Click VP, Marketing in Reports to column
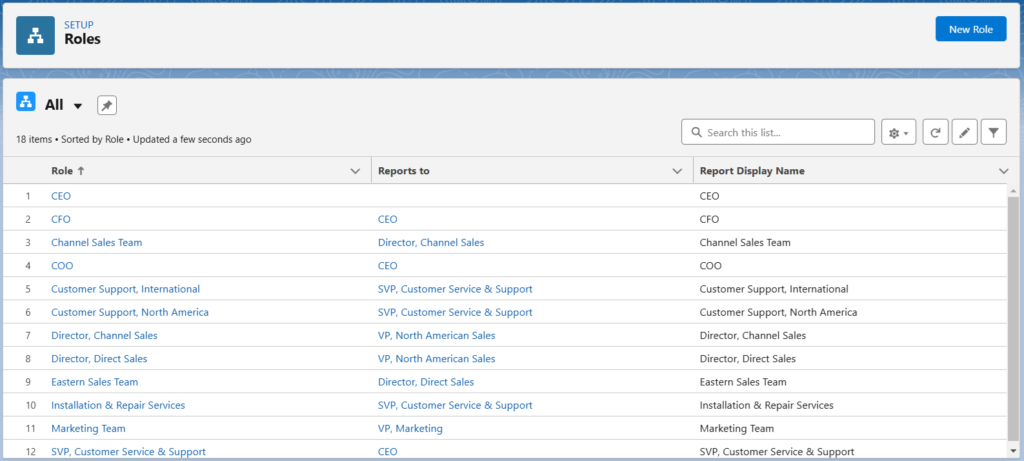Image resolution: width=1024 pixels, height=461 pixels. [x=410, y=428]
